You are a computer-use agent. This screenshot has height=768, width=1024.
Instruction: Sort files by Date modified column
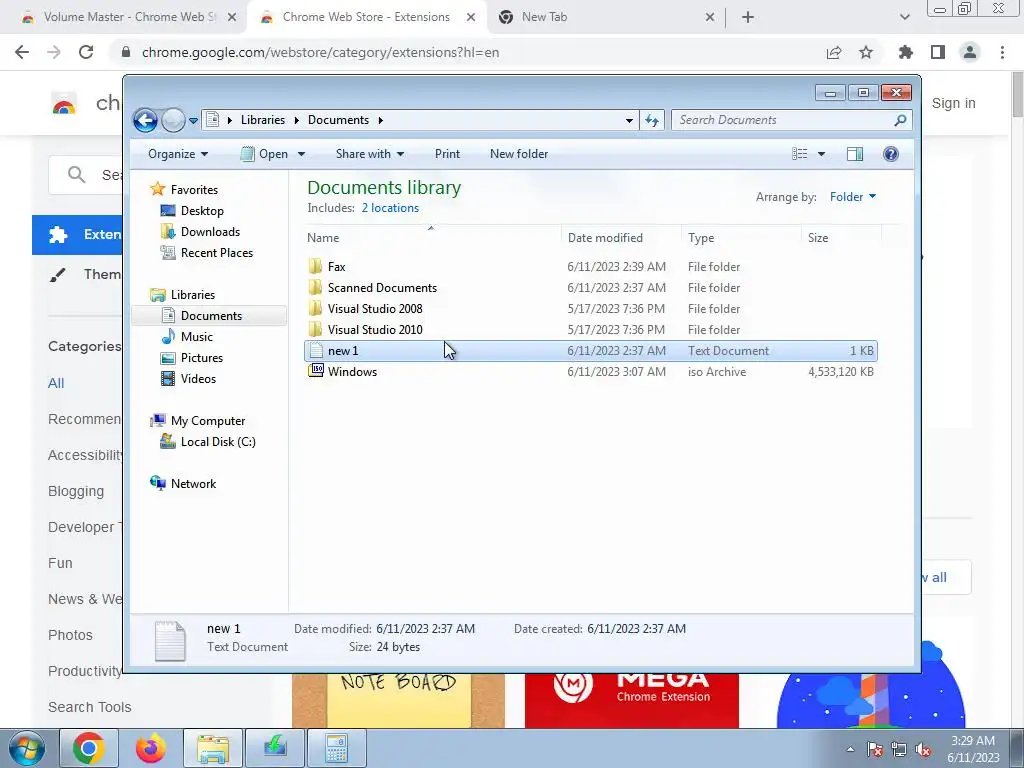(620, 238)
